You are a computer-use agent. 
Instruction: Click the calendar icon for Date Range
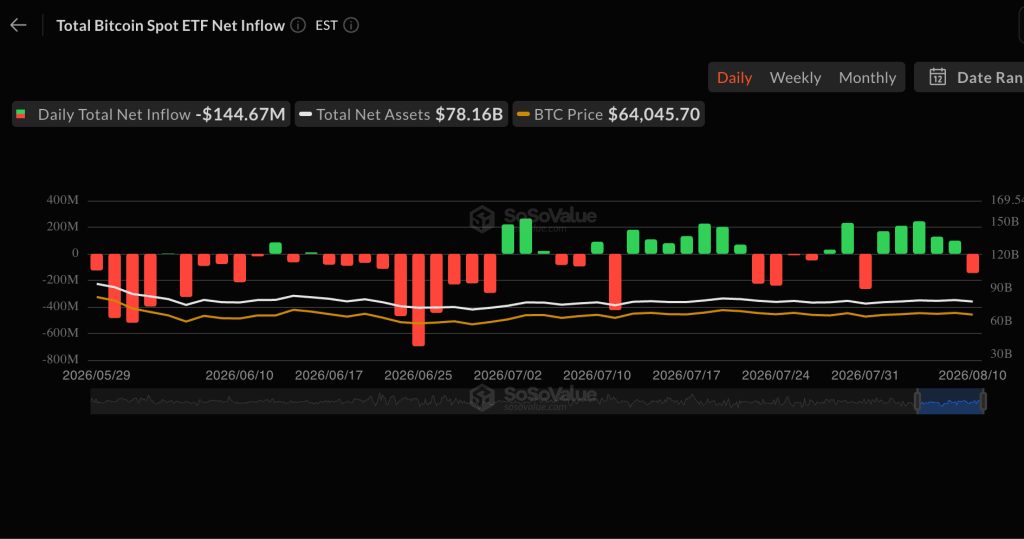point(938,77)
